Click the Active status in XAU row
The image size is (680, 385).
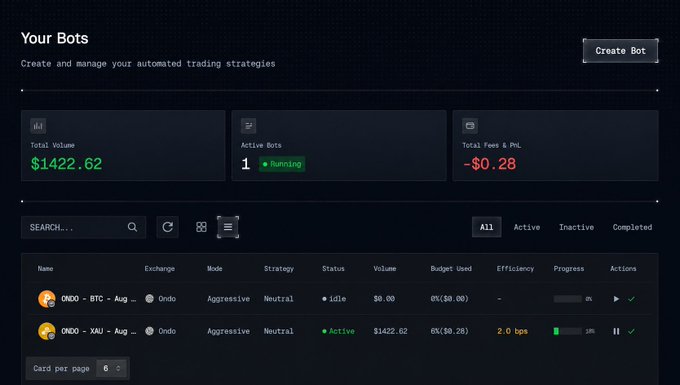pyautogui.click(x=338, y=331)
